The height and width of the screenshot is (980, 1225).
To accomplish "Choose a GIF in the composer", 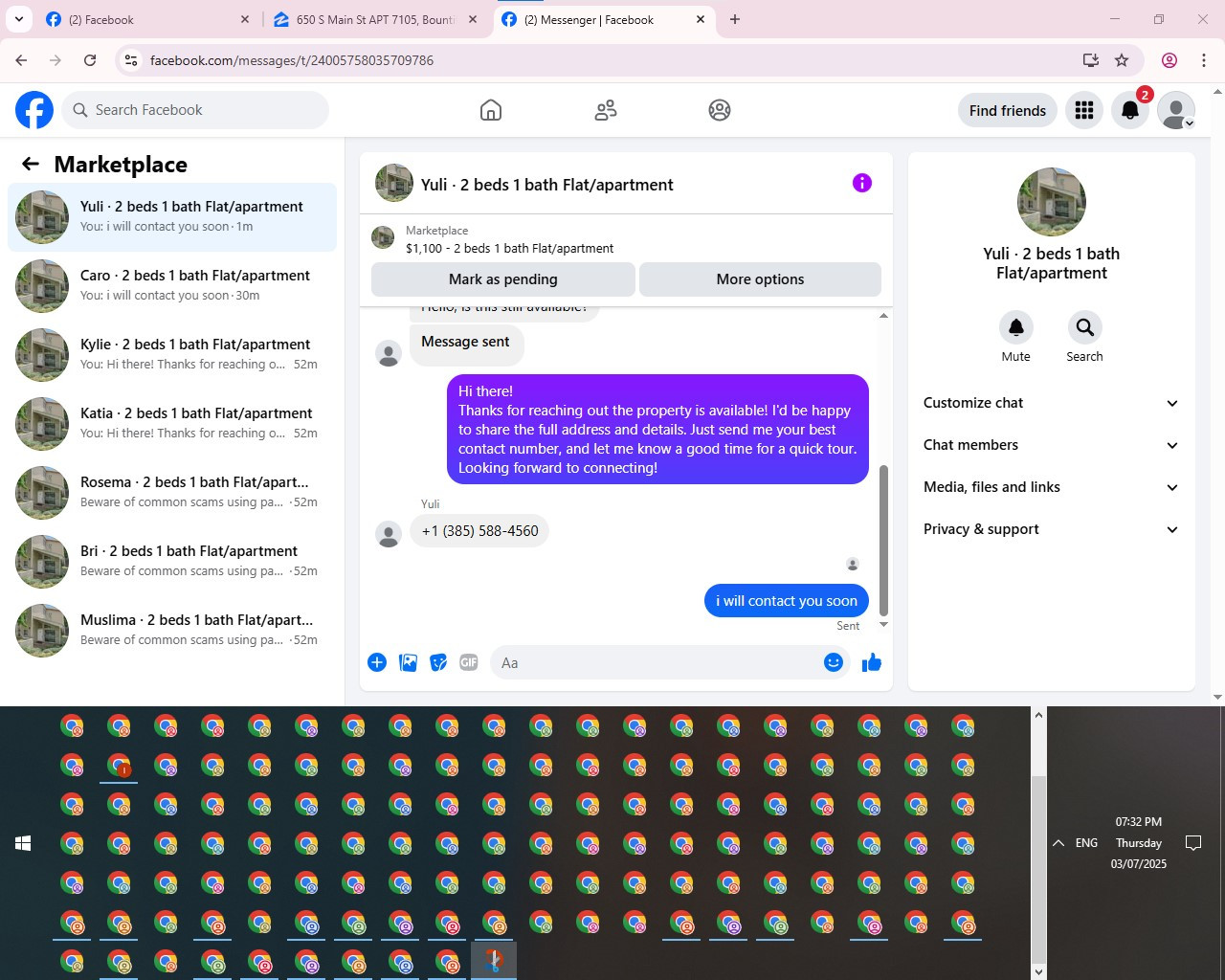I will click(x=469, y=662).
